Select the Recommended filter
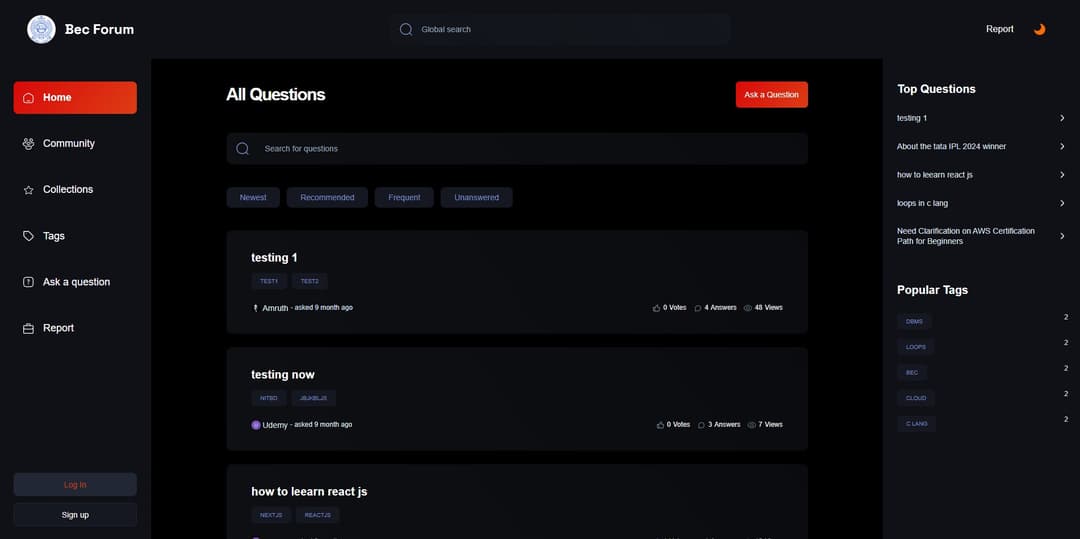Viewport: 1080px width, 539px height. 327,198
